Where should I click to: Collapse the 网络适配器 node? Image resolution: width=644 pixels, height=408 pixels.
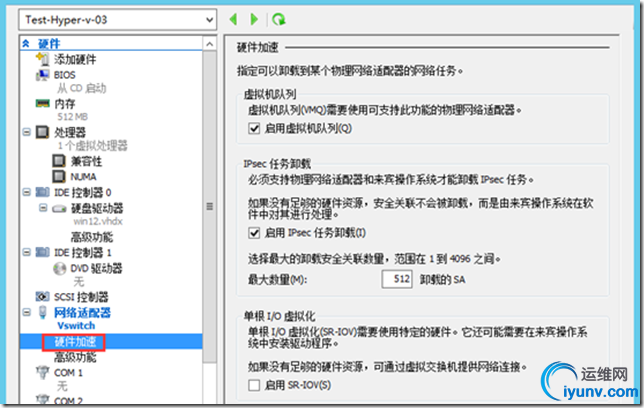tap(27, 312)
